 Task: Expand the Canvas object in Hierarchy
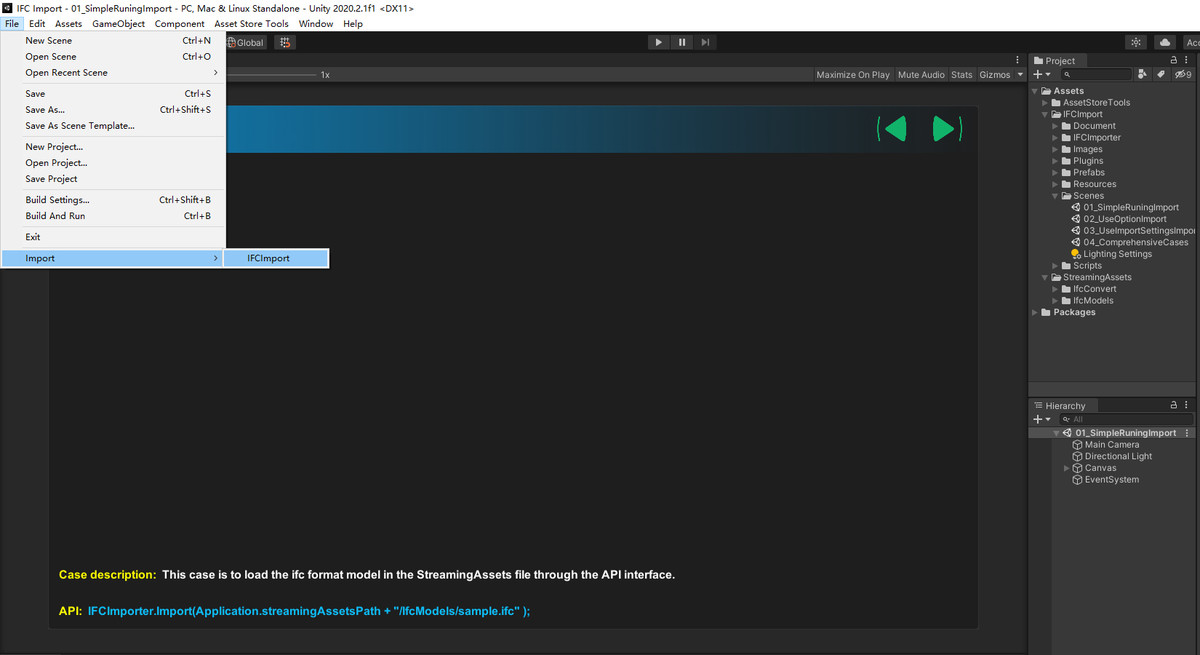click(x=1067, y=468)
